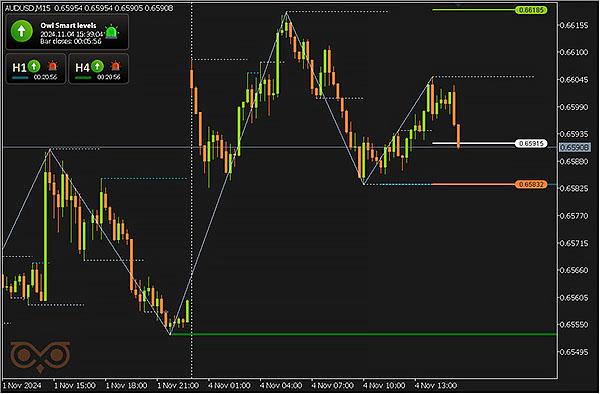This screenshot has width=600, height=394.
Task: Click the 0.65990 price axis label
Action: point(574,107)
